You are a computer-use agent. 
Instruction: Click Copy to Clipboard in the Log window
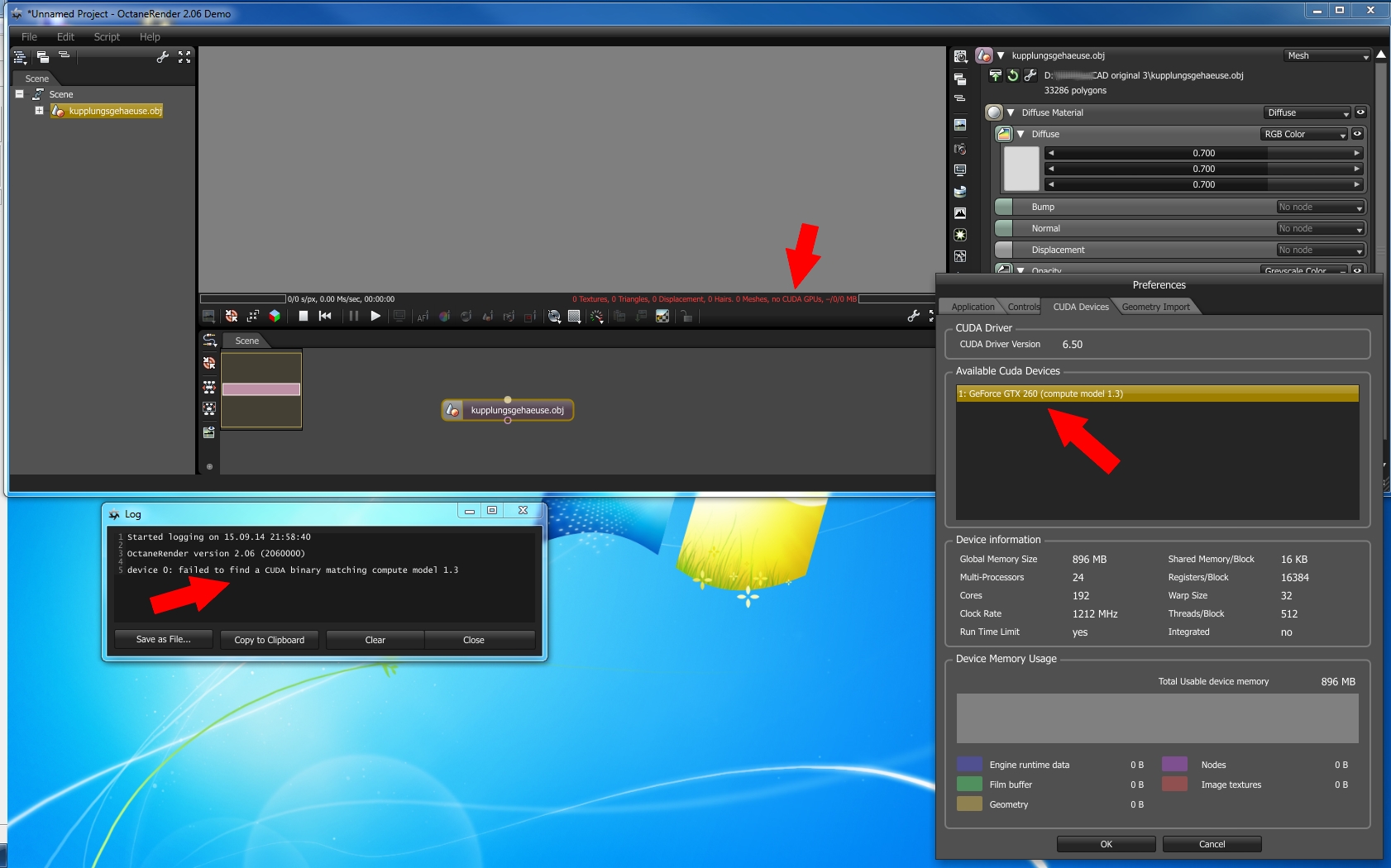(270, 640)
